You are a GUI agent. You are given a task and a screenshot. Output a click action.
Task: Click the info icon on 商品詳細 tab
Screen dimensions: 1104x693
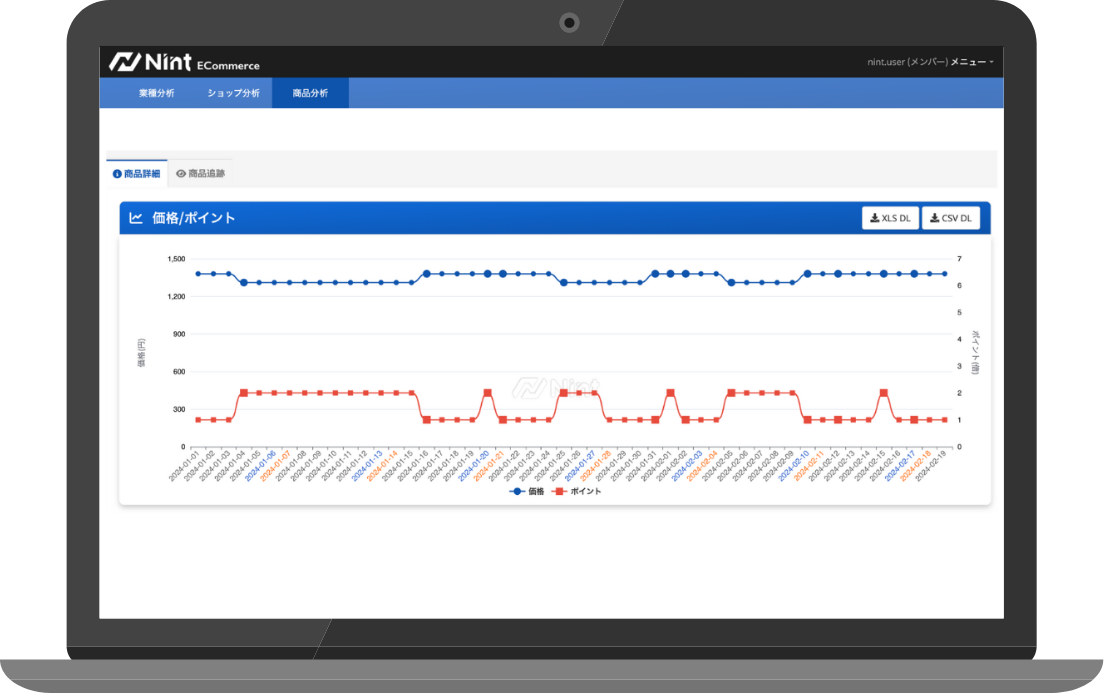[x=117, y=173]
